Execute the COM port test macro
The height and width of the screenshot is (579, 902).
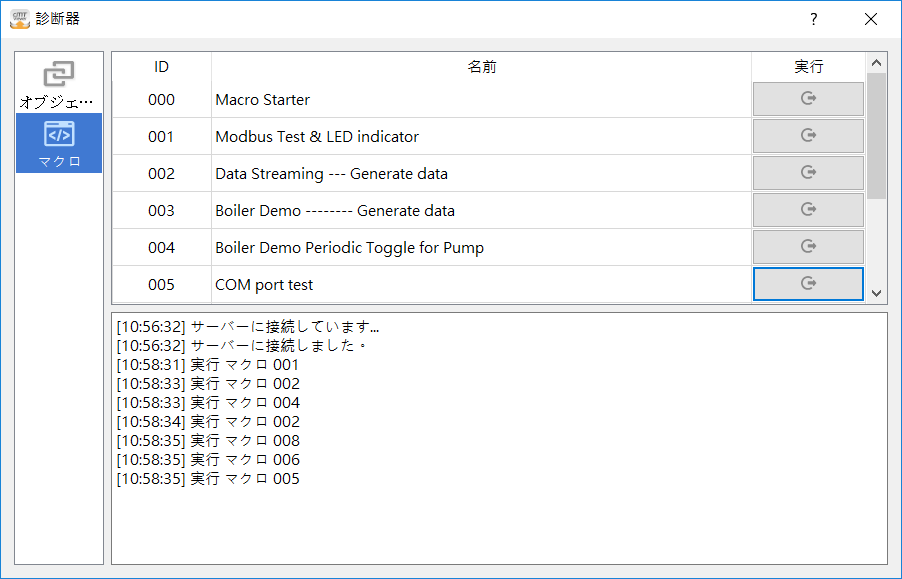pyautogui.click(x=808, y=284)
